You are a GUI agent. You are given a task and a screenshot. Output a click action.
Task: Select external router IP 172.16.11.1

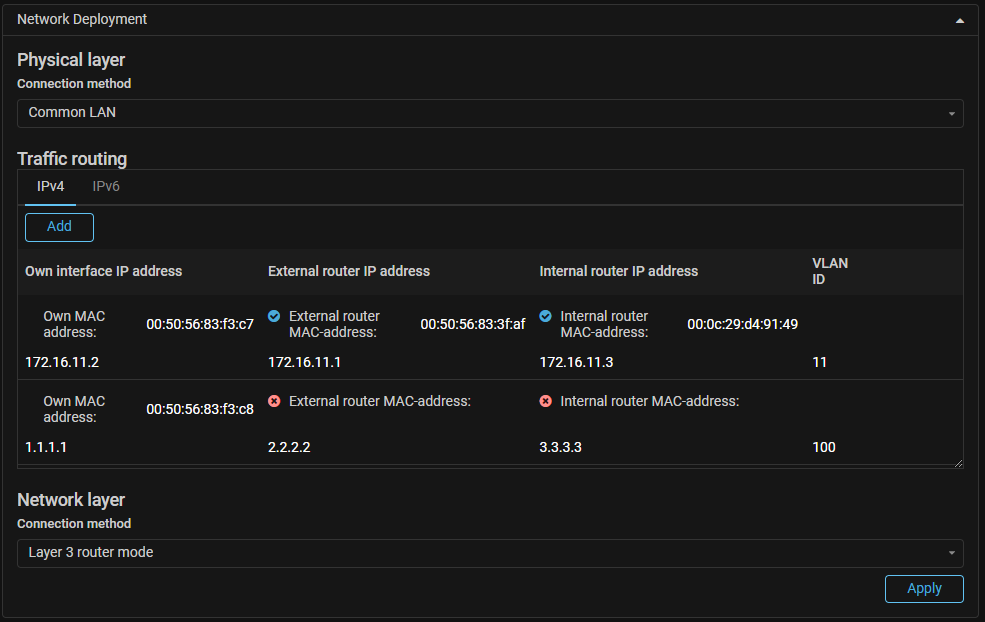304,362
